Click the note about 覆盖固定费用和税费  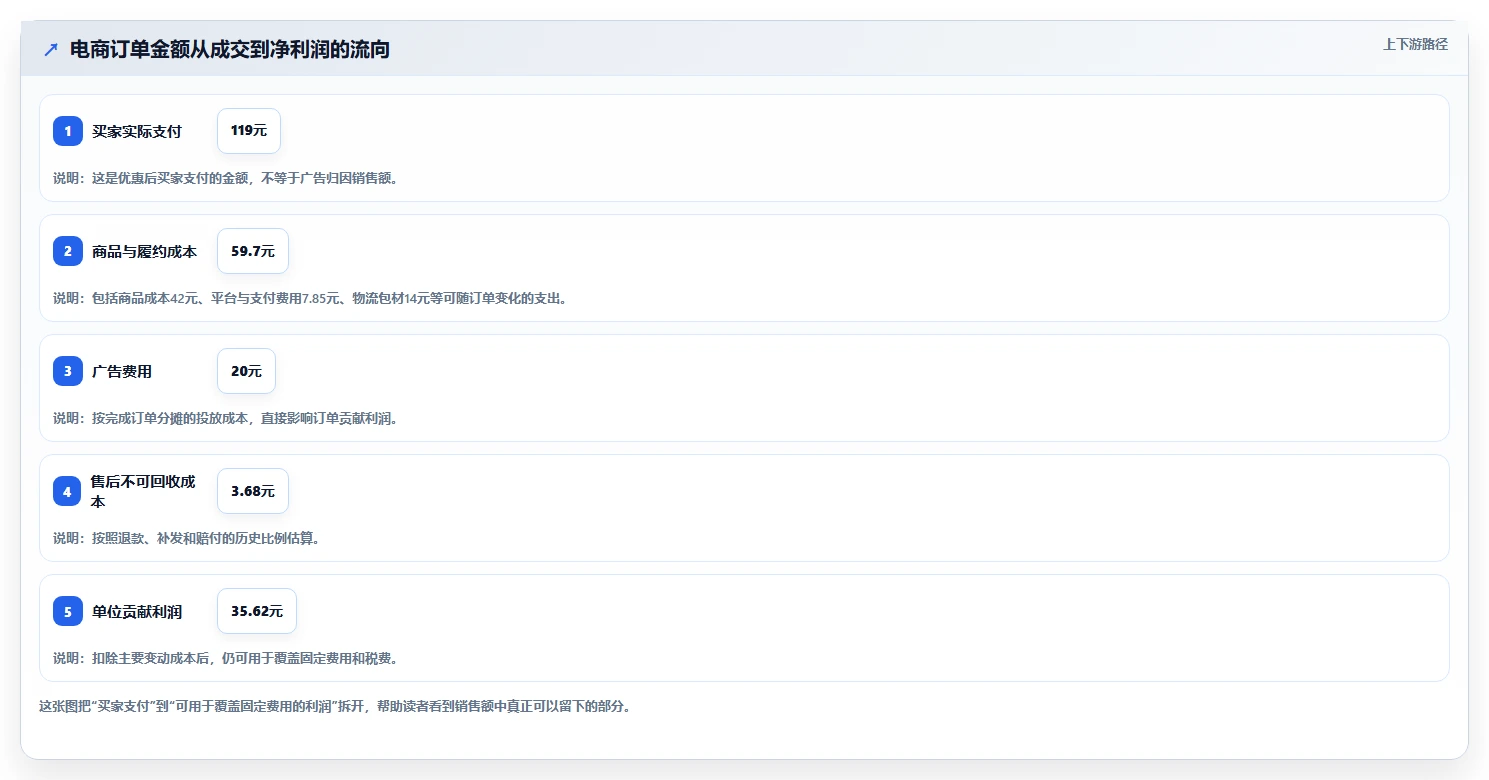(225, 658)
